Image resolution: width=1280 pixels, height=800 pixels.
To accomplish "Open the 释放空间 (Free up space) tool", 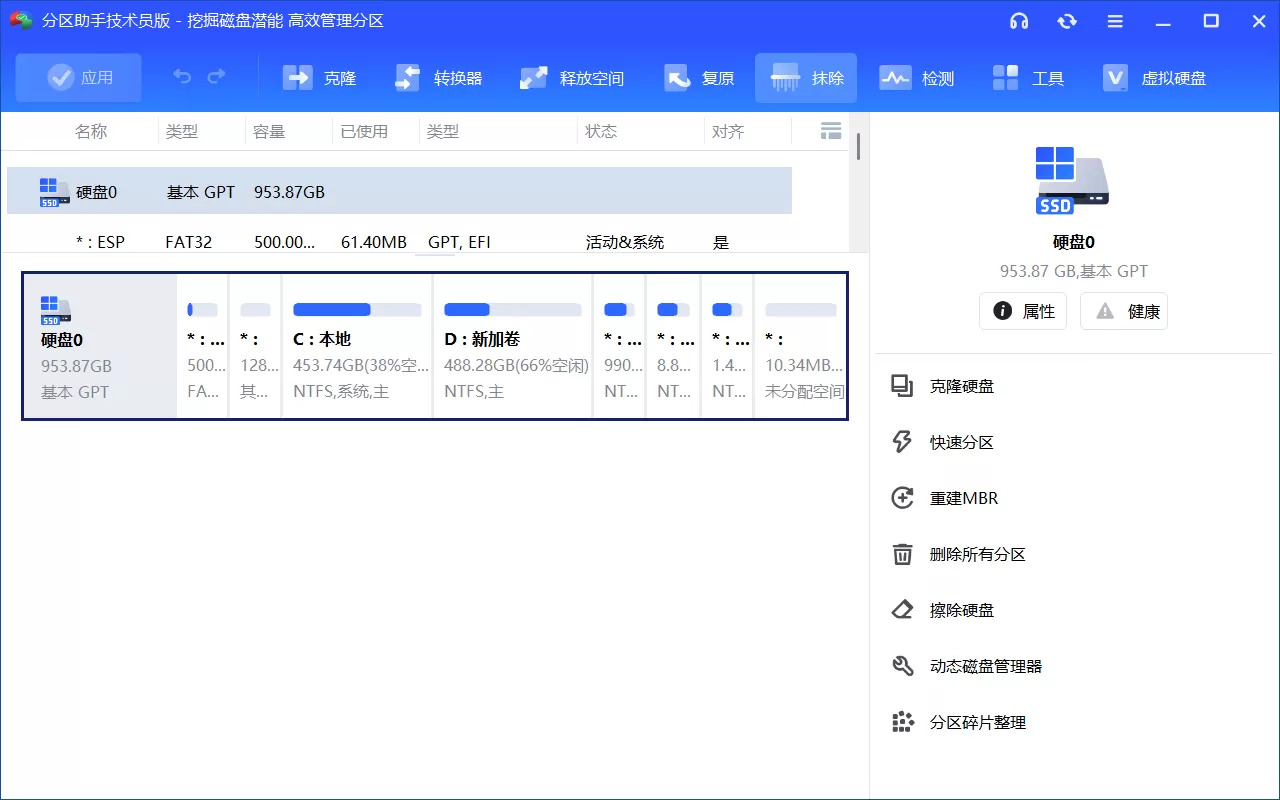I will coord(573,77).
